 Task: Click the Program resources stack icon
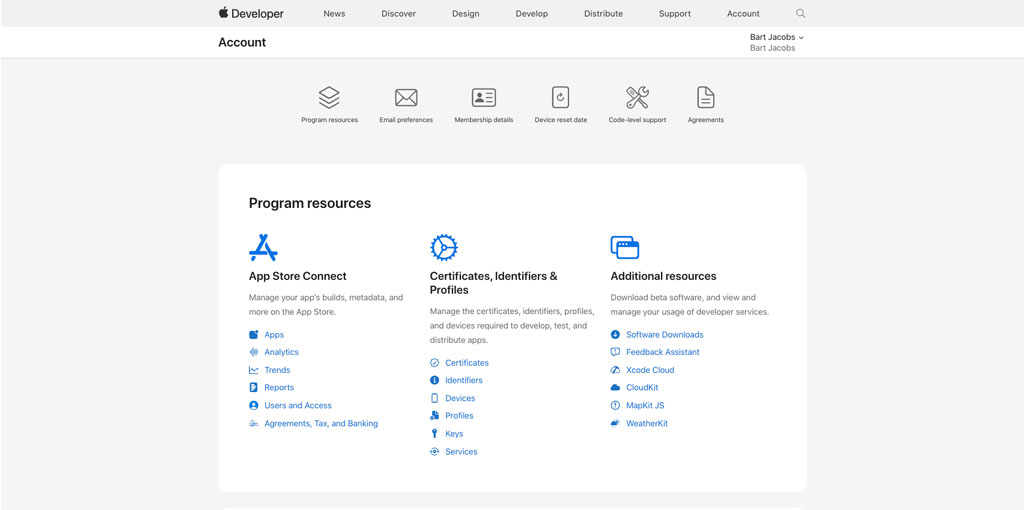pyautogui.click(x=329, y=97)
